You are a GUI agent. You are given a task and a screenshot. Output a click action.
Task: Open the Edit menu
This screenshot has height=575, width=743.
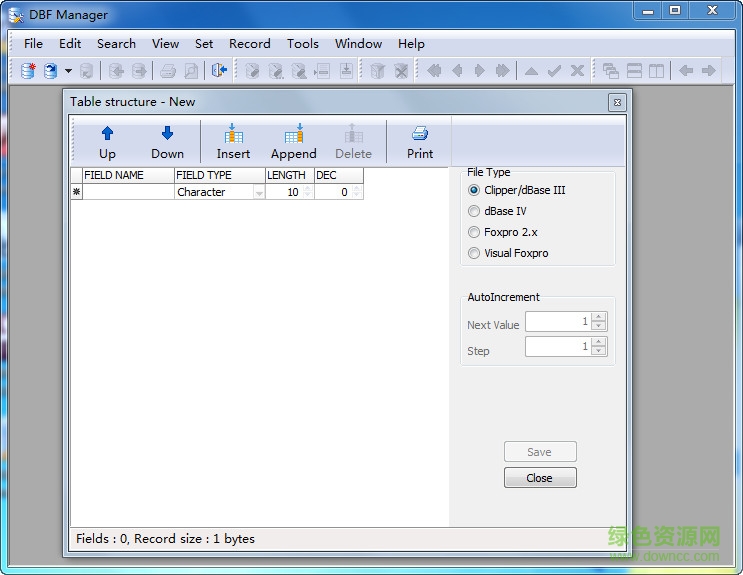pyautogui.click(x=70, y=44)
